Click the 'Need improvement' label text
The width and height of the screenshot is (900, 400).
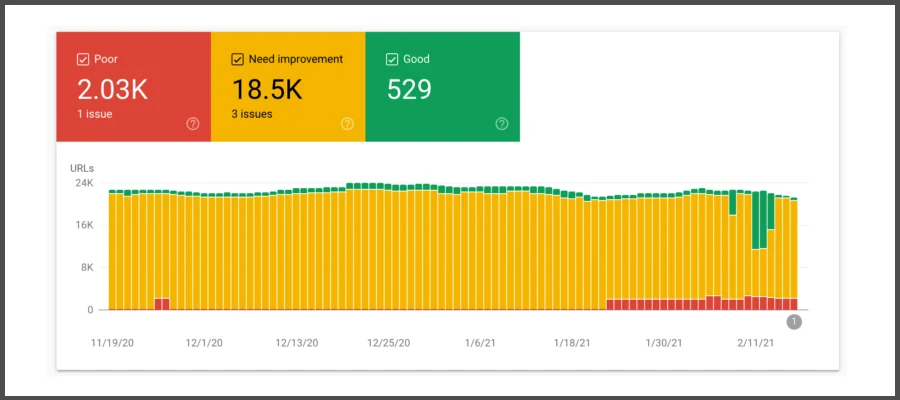tap(295, 59)
